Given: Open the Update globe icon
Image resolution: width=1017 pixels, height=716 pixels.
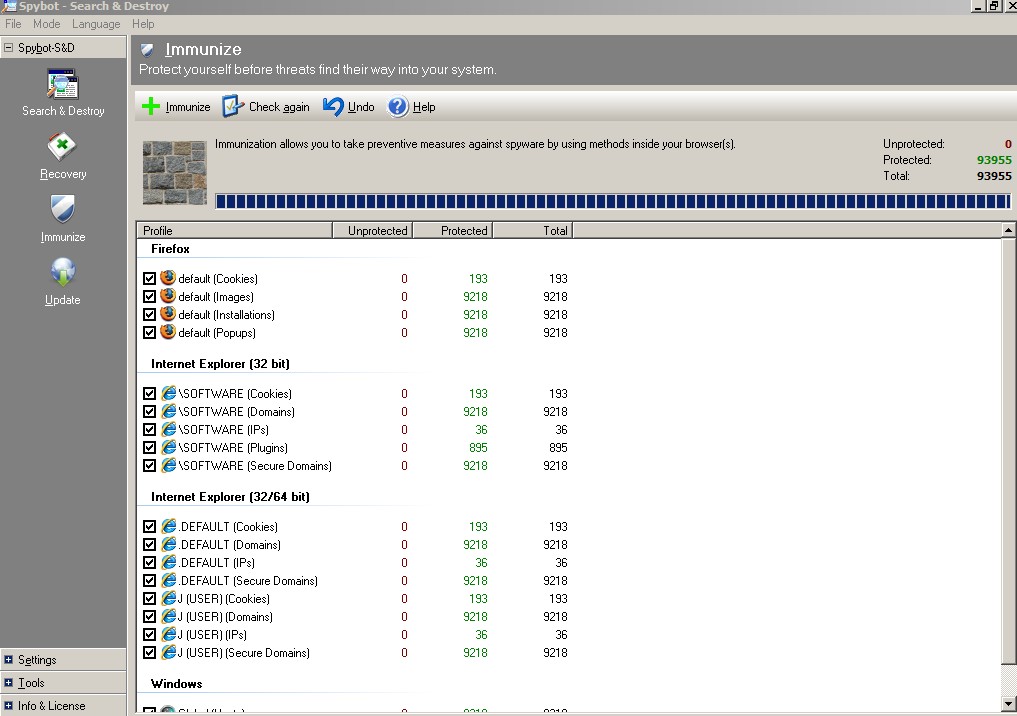Looking at the screenshot, I should [62, 272].
